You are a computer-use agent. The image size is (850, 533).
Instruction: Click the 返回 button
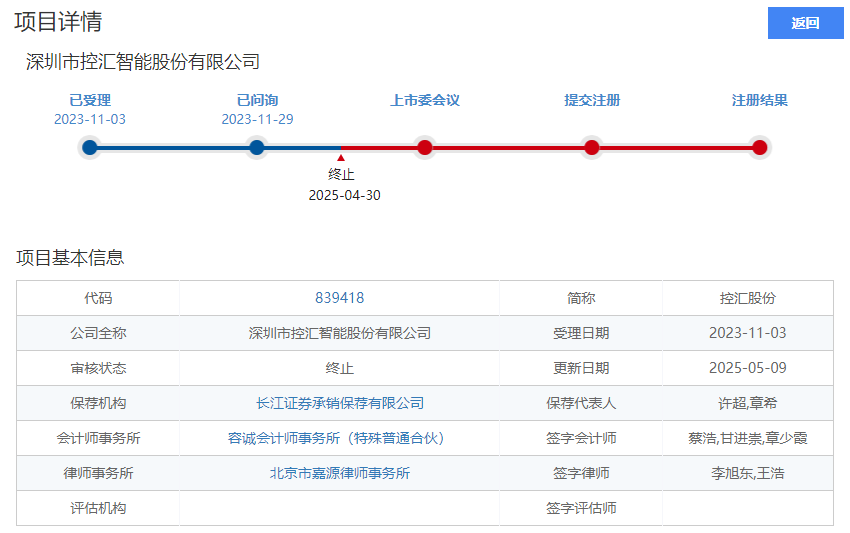[x=804, y=23]
